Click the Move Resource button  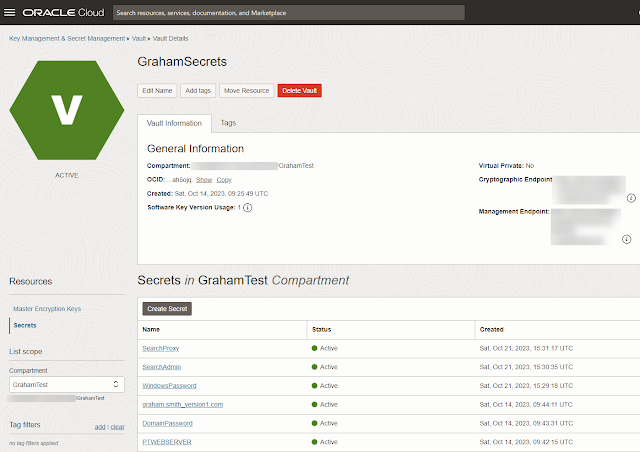(247, 91)
